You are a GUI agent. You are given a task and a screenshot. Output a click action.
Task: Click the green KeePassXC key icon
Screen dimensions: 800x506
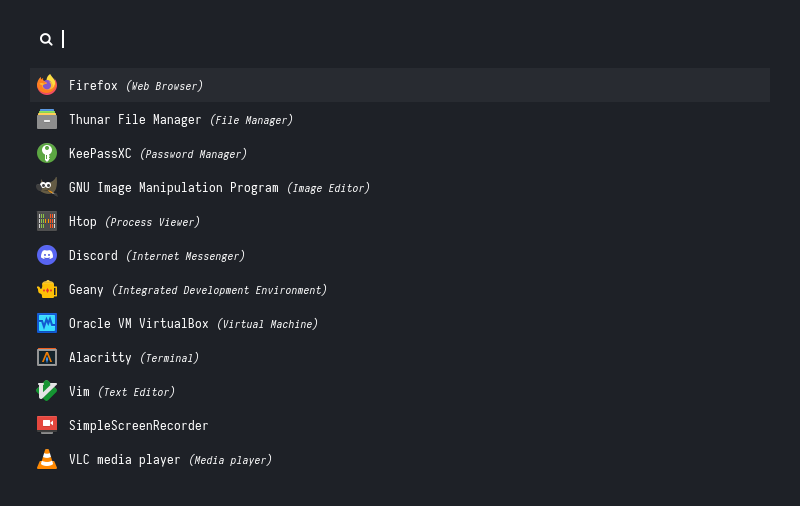[x=47, y=153]
